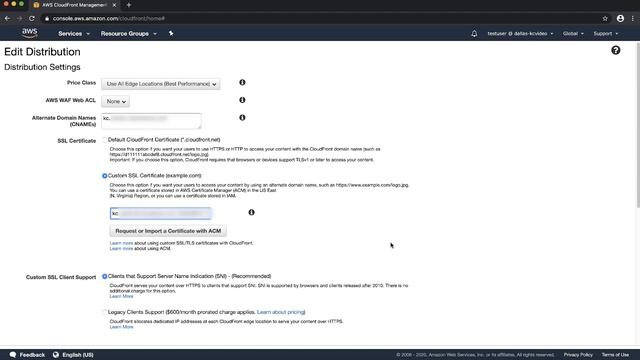Image resolution: width=640 pixels, height=360 pixels.
Task: Click the help question mark icon
Action: pyautogui.click(x=616, y=50)
